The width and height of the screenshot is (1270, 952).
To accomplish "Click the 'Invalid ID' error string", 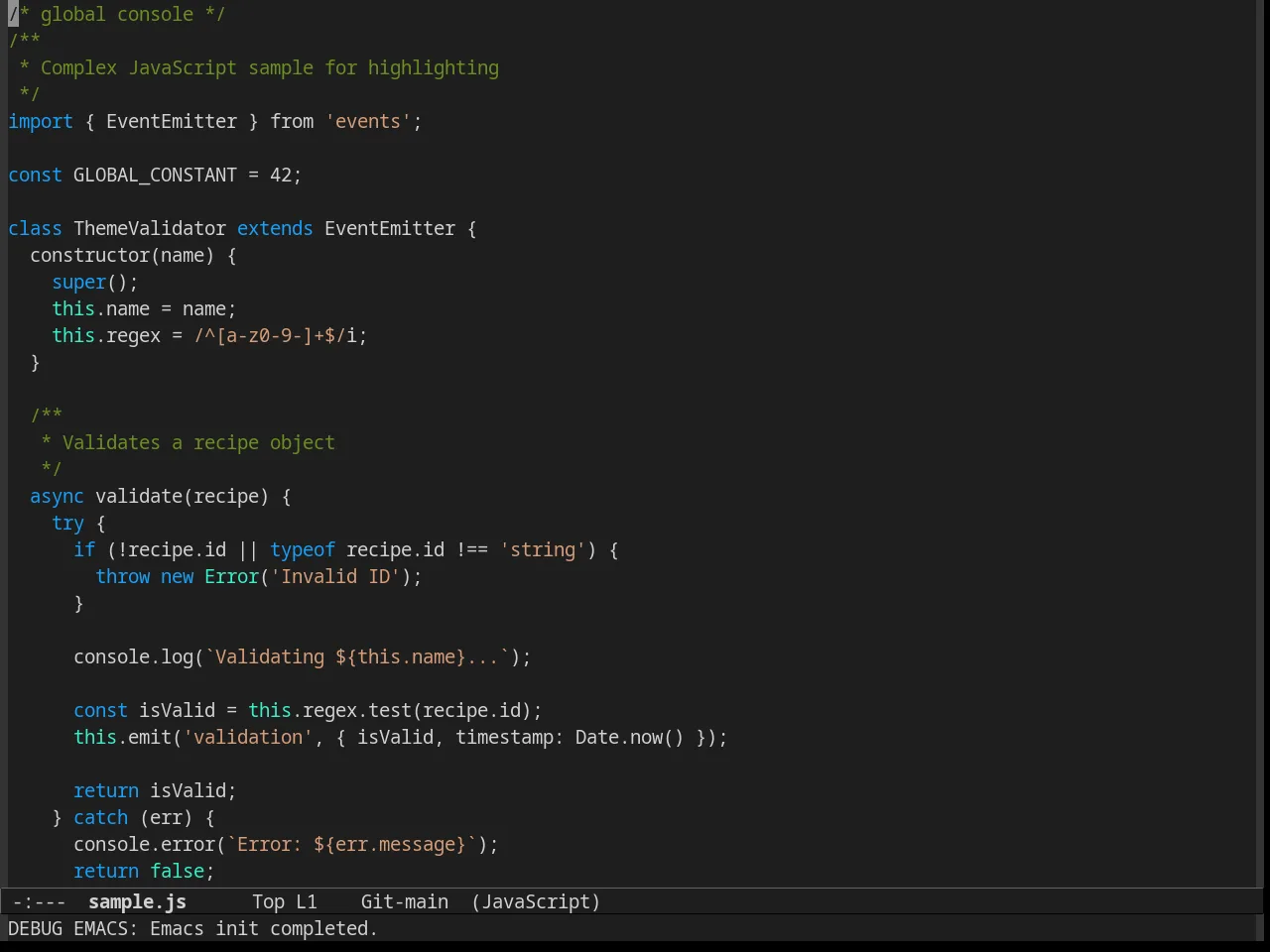I will 335,576.
